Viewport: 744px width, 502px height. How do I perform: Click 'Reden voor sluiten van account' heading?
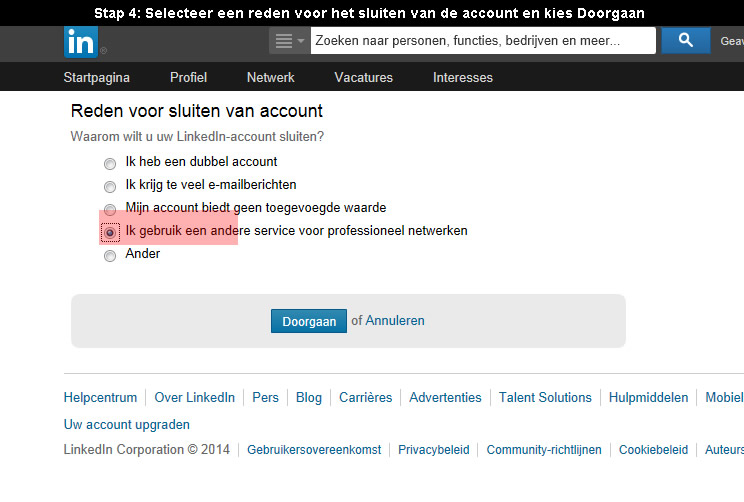tap(196, 111)
